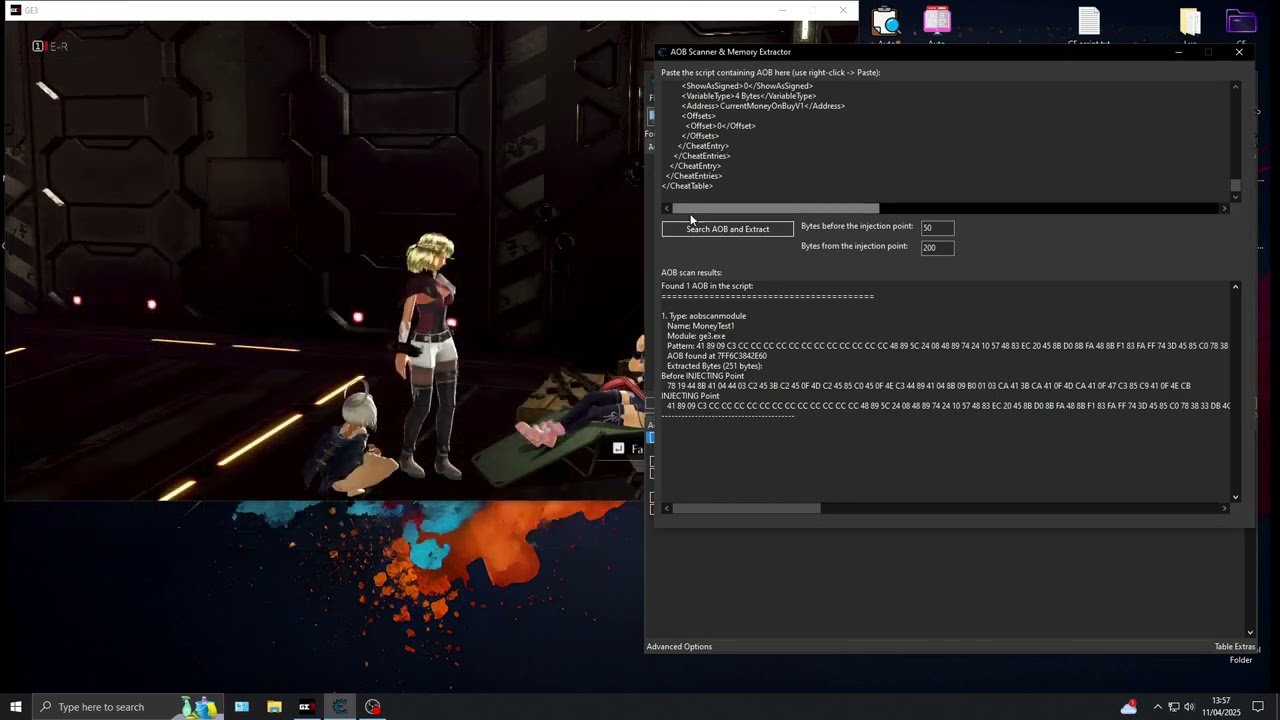Close the GE3 game window
This screenshot has width=1280, height=720.
coord(843,10)
